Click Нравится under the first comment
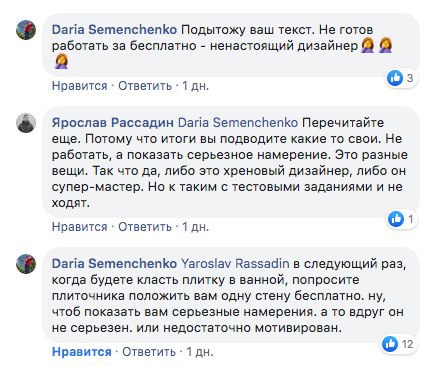 point(79,86)
